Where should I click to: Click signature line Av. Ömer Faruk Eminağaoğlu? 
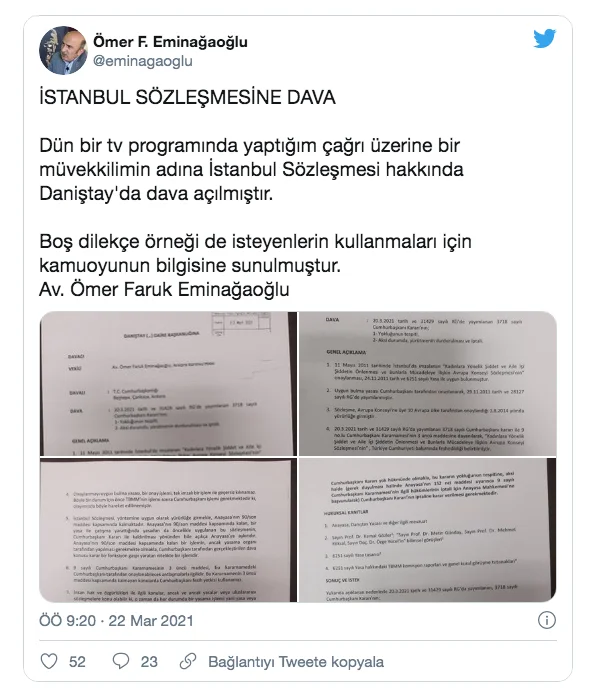pos(164,290)
